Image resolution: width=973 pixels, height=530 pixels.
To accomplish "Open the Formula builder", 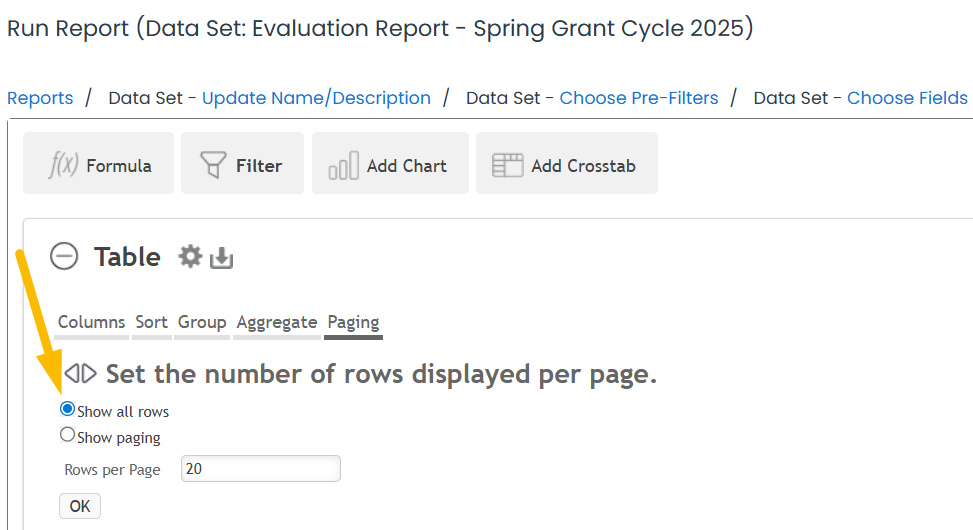I will click(98, 163).
